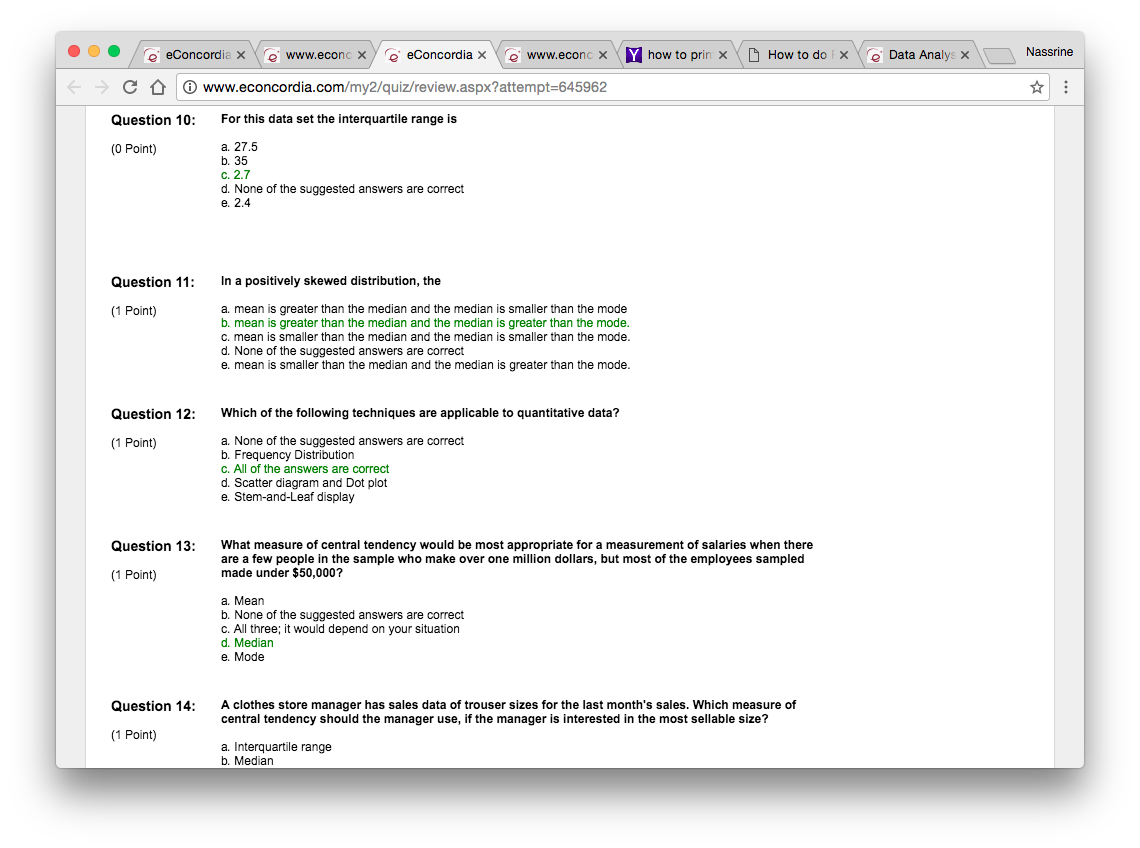Close the "How to do" tab
This screenshot has width=1140, height=848.
tap(844, 55)
